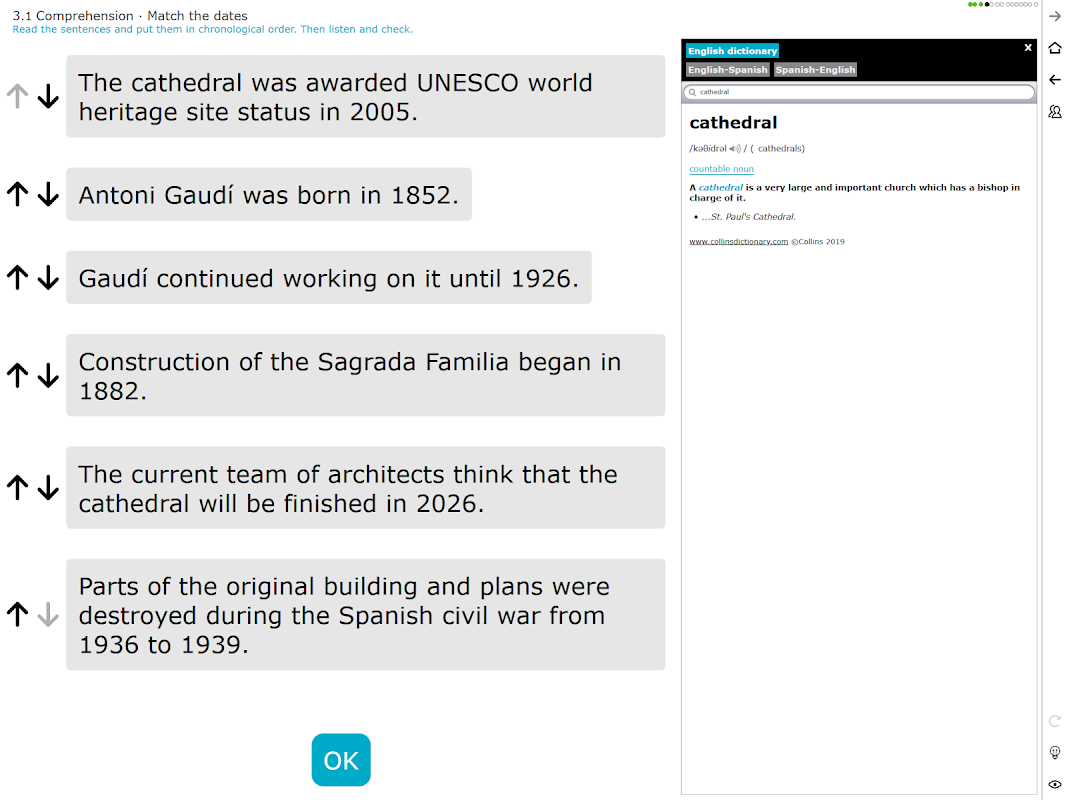Image resolution: width=1067 pixels, height=800 pixels.
Task: Select the English dictionary tab
Action: point(732,51)
